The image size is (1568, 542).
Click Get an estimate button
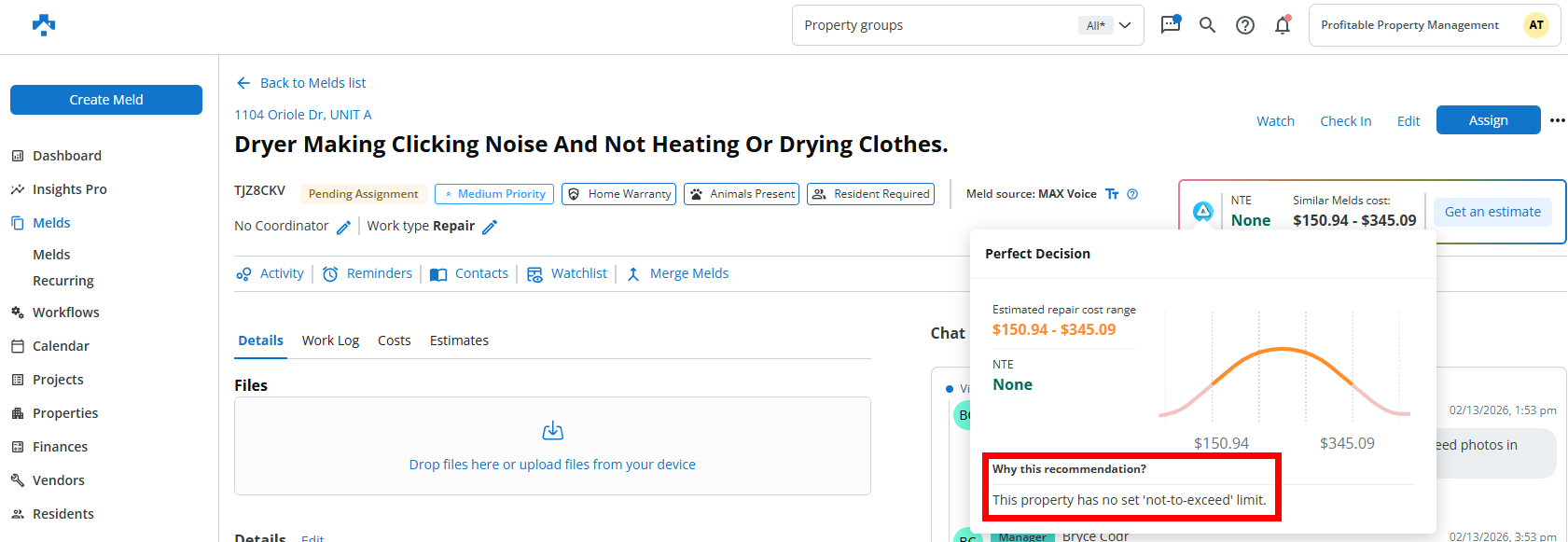pos(1492,212)
